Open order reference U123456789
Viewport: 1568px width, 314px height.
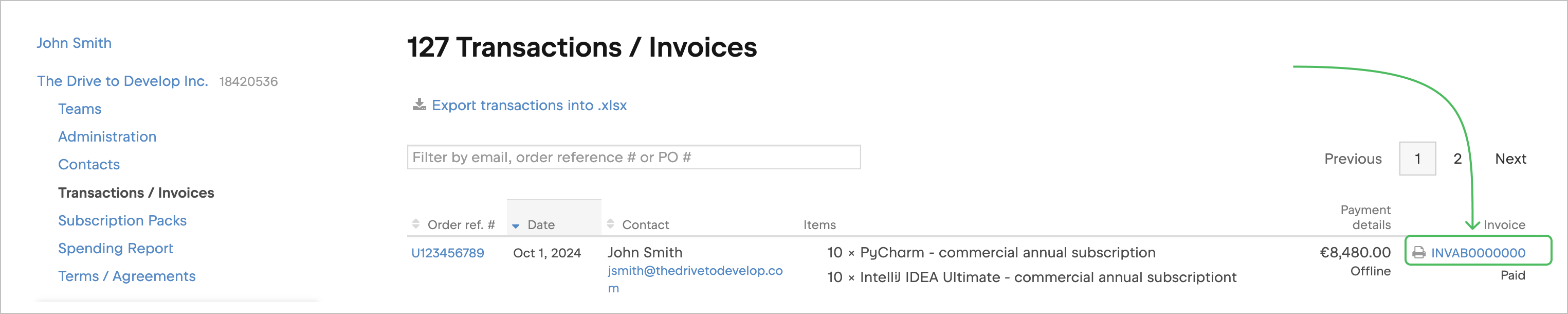pyautogui.click(x=447, y=253)
